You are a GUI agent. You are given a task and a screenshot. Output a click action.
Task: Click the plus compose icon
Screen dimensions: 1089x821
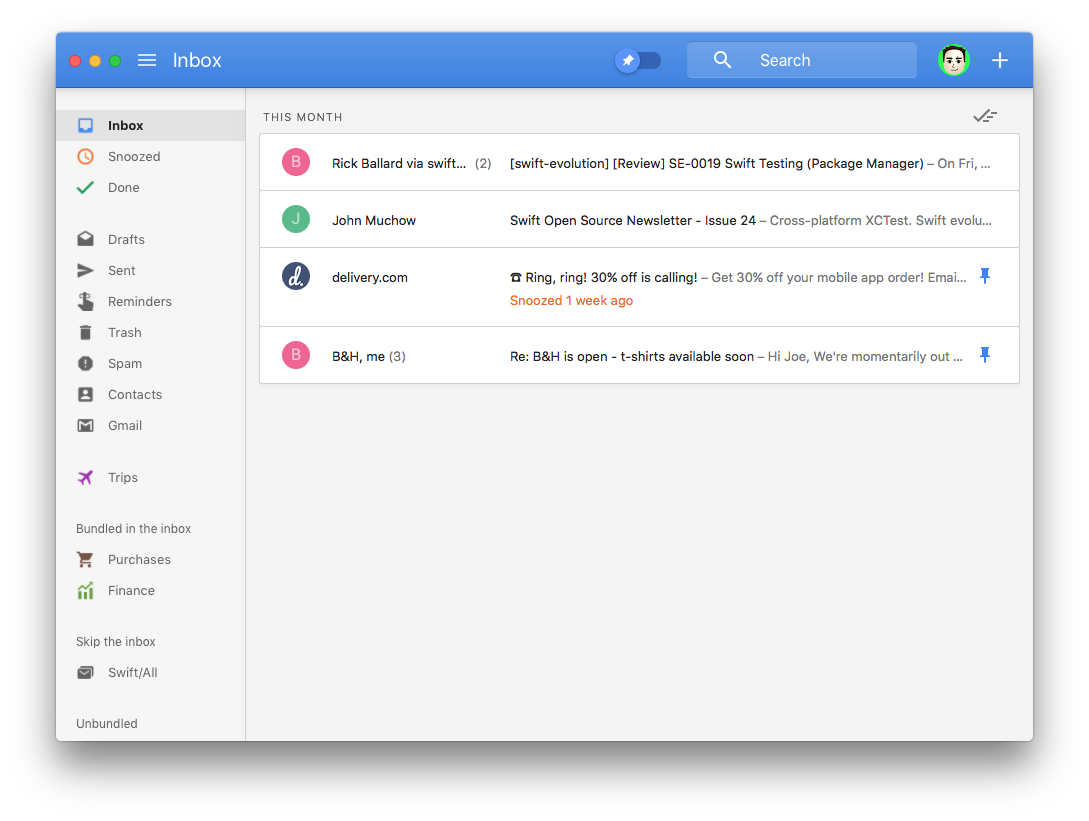point(999,60)
